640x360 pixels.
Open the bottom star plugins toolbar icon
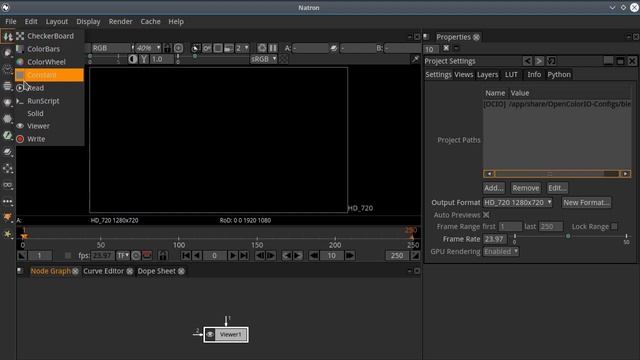(x=8, y=234)
